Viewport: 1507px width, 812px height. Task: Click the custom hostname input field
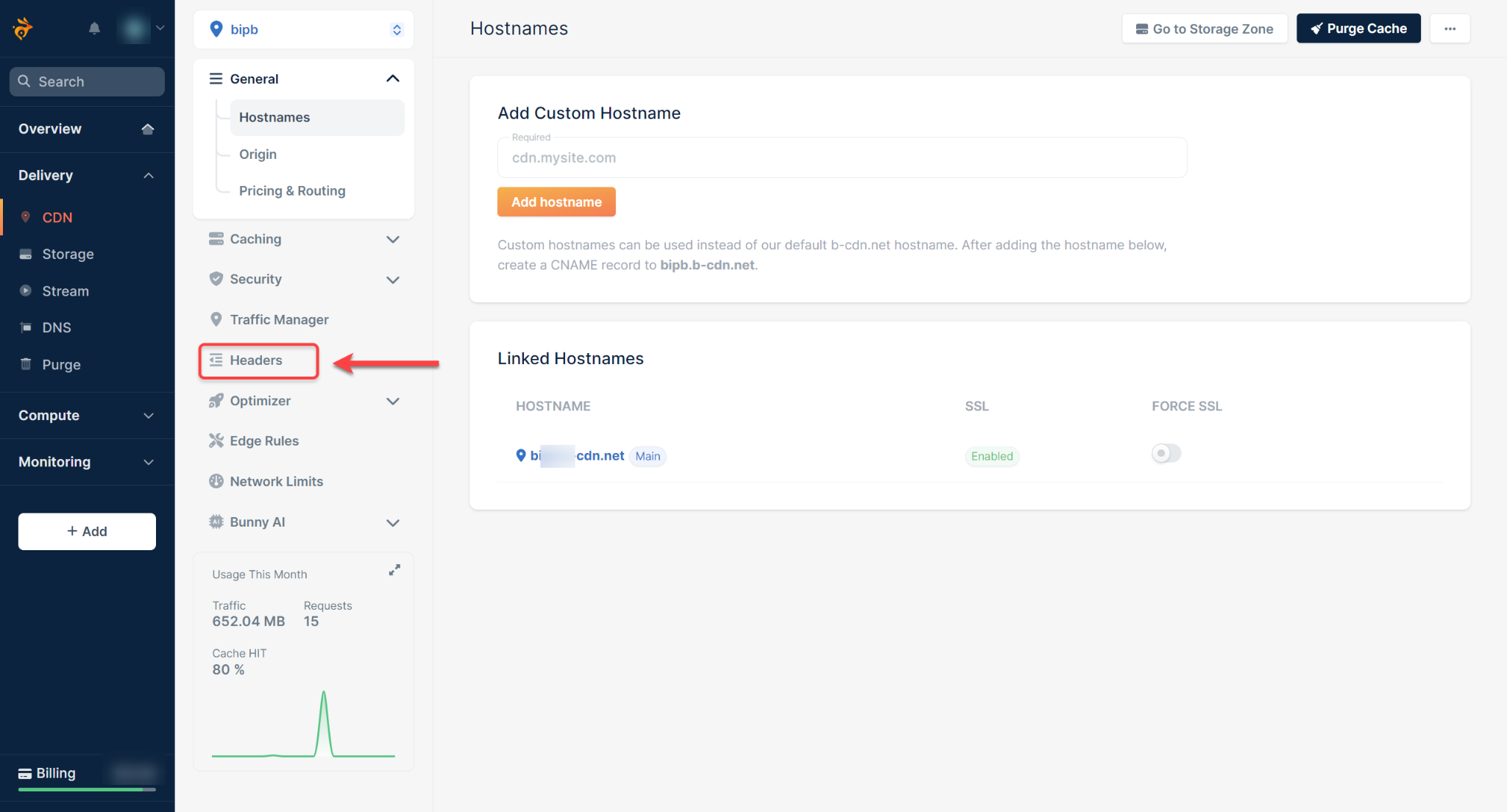pyautogui.click(x=842, y=157)
